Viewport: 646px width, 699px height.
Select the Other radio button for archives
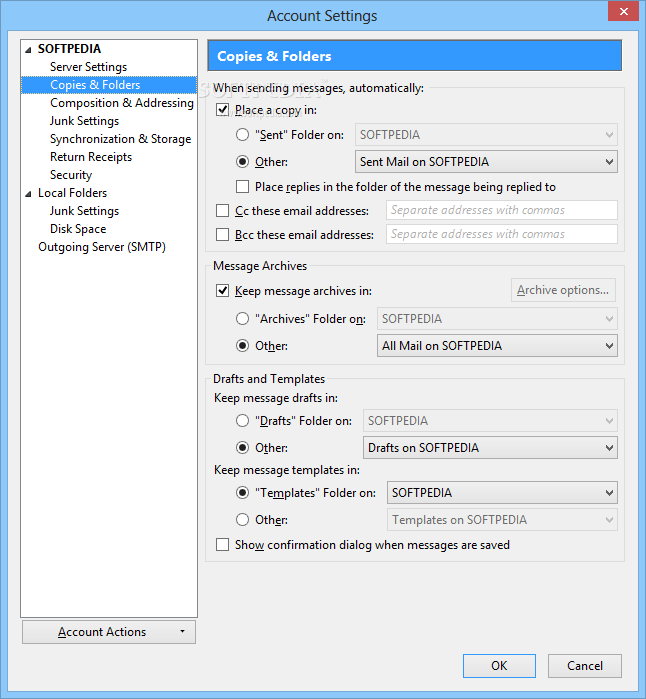242,345
